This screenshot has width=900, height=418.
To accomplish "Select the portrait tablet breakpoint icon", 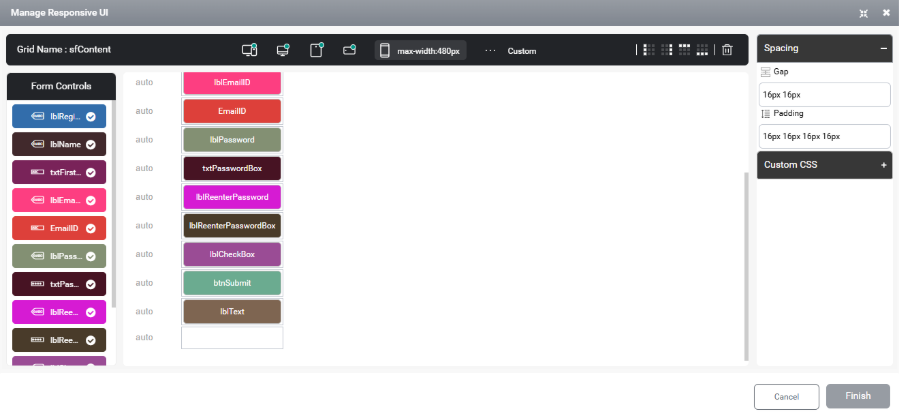I will 316,50.
